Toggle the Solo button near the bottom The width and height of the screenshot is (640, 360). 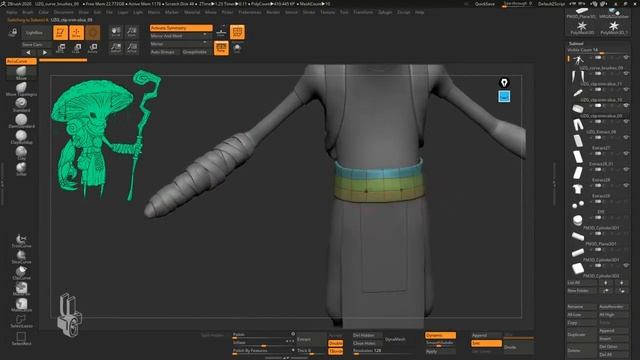pos(486,343)
